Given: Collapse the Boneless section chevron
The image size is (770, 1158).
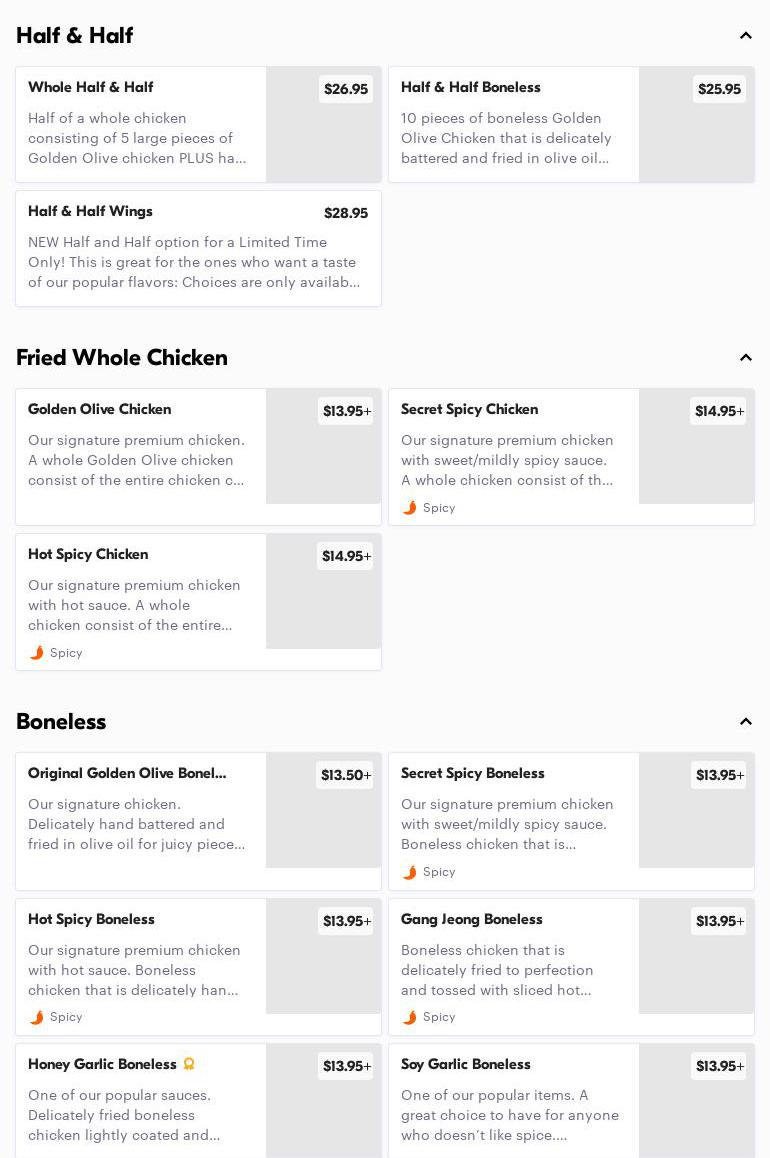Looking at the screenshot, I should (746, 722).
